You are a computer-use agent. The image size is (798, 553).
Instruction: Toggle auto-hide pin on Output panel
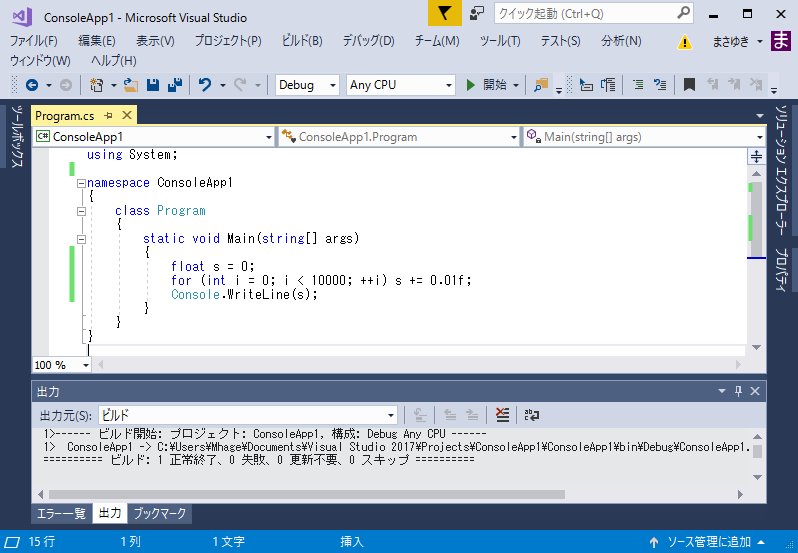coord(738,391)
